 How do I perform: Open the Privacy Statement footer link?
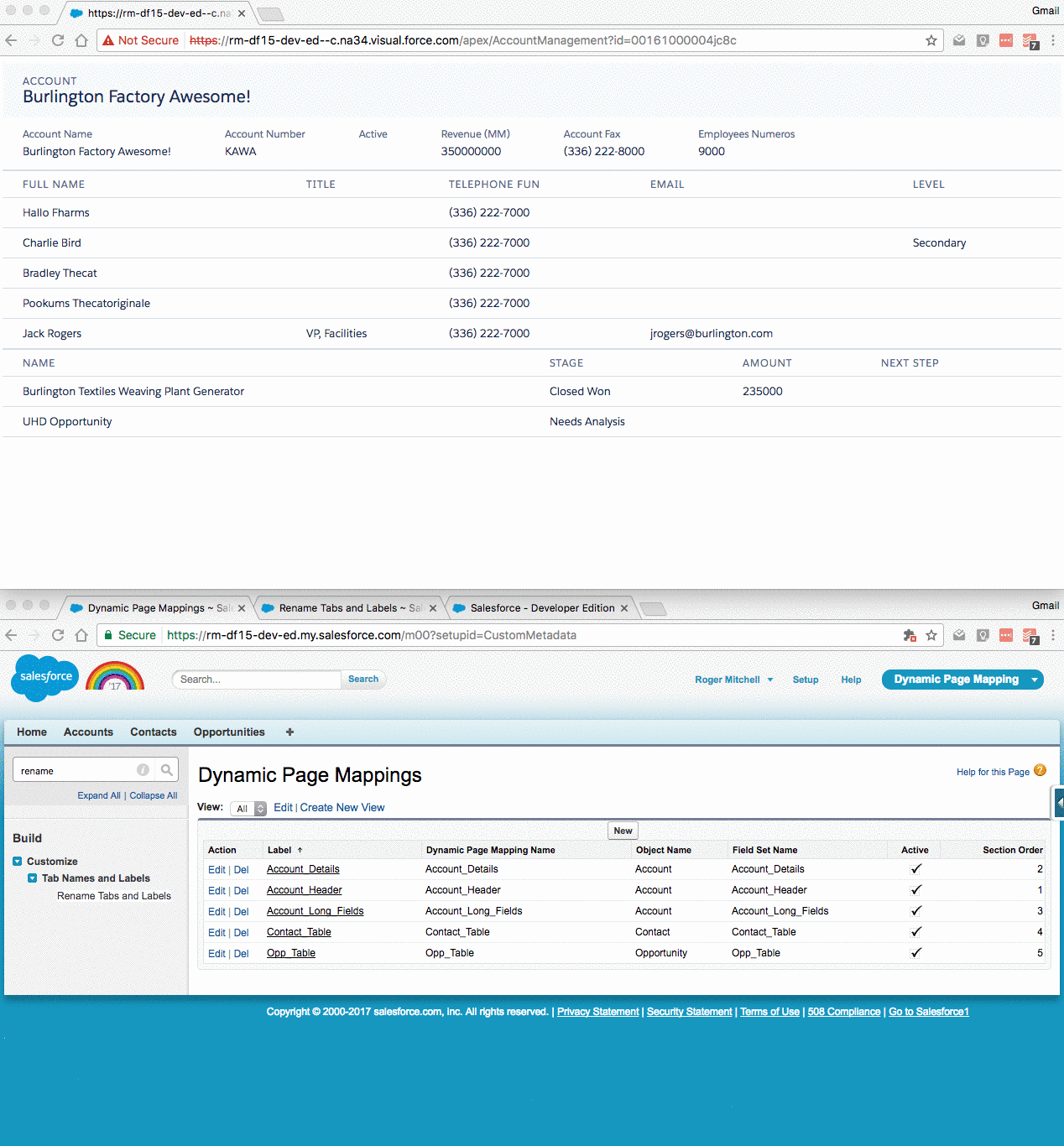point(598,1012)
